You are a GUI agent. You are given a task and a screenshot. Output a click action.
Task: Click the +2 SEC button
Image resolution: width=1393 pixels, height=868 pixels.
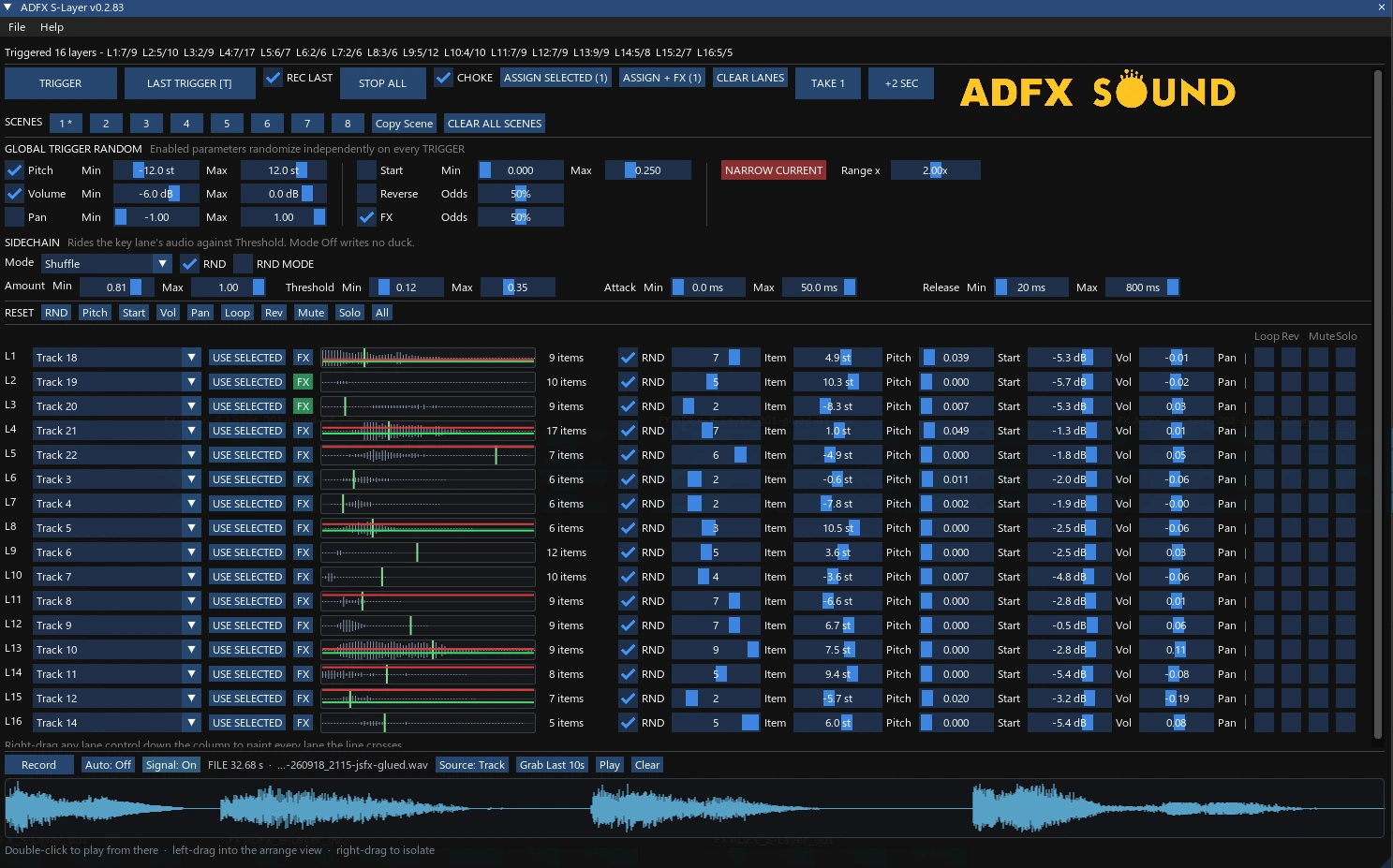(901, 83)
